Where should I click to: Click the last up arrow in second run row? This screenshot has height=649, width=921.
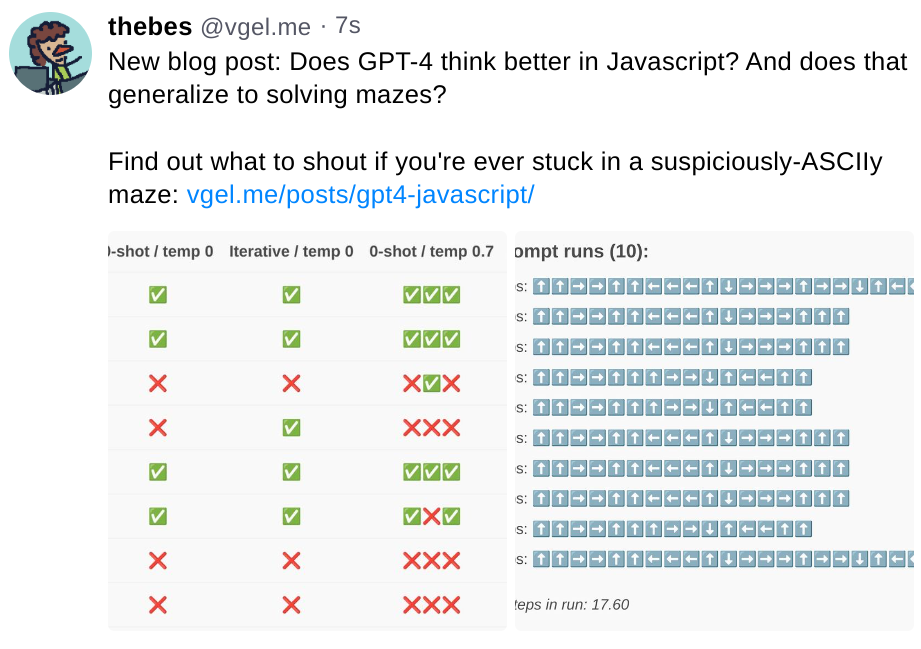tap(841, 317)
